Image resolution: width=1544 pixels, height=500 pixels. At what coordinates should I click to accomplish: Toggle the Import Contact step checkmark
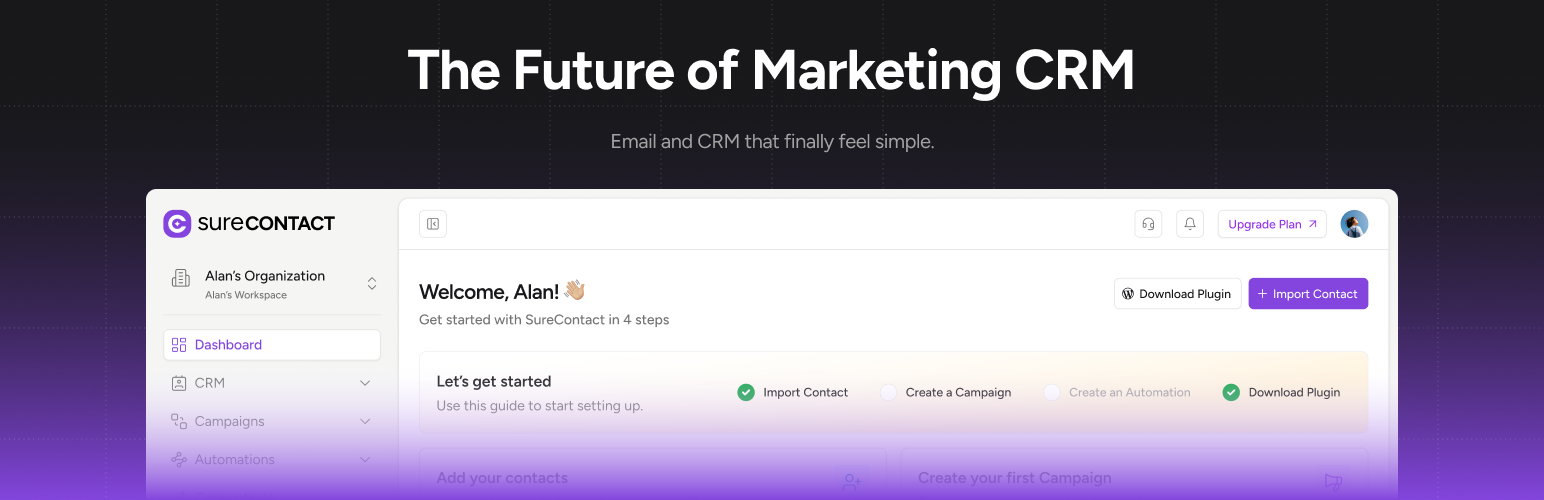point(746,392)
